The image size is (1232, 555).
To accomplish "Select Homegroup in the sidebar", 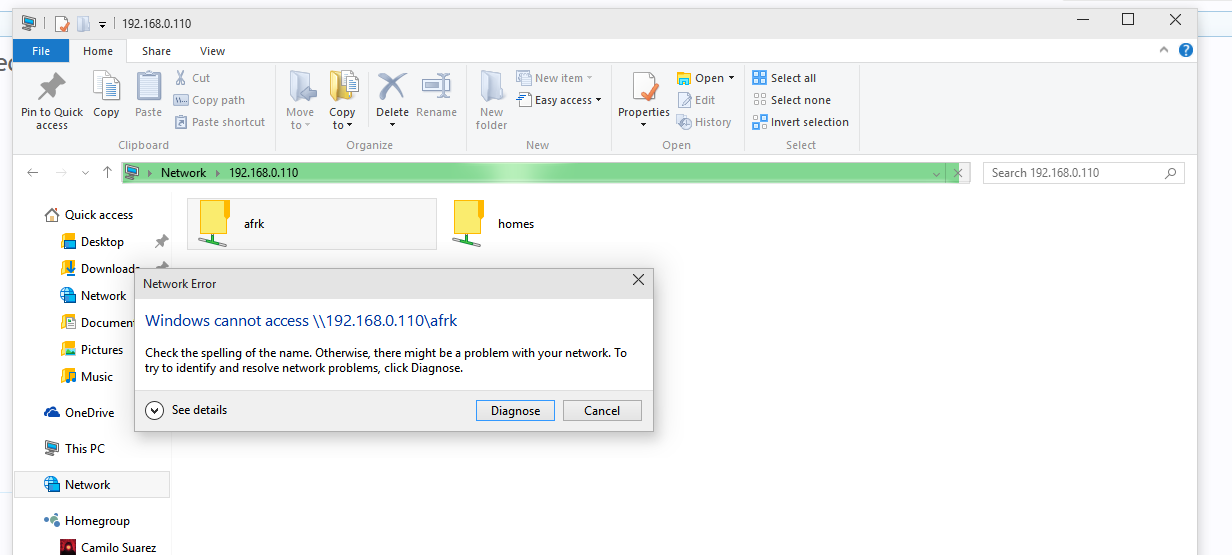I will (x=97, y=521).
